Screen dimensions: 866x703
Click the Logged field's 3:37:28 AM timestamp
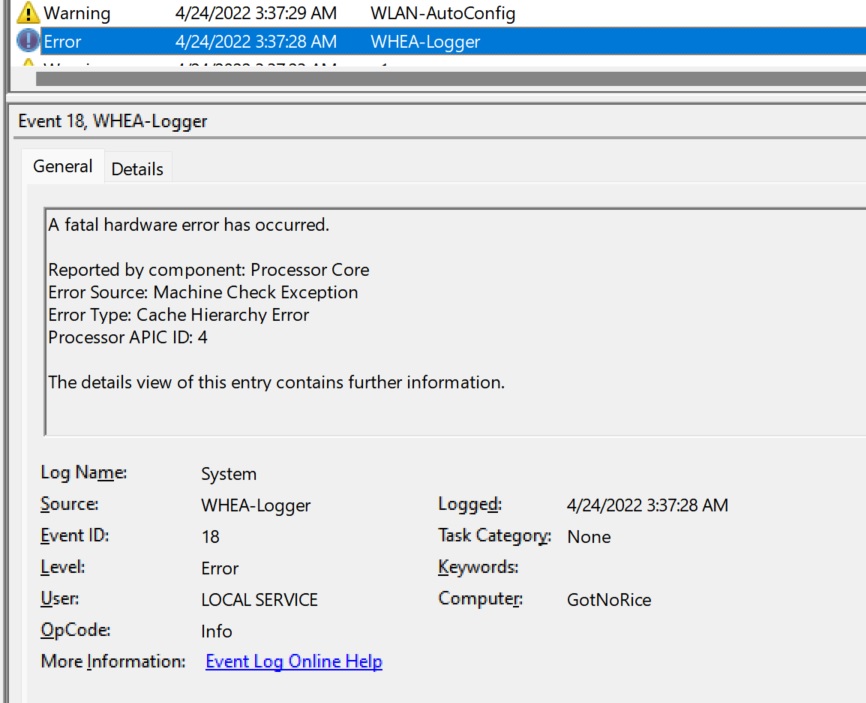[x=647, y=505]
